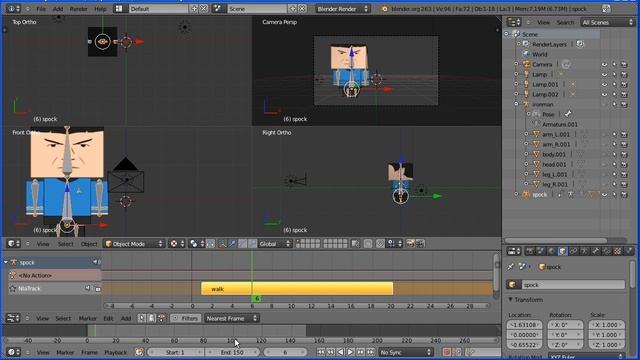Open the Render menu
The height and width of the screenshot is (360, 640).
tap(78, 9)
